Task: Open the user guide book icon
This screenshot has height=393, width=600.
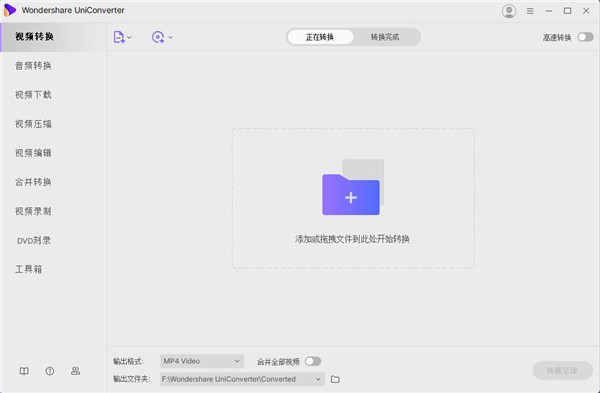Action: coord(24,371)
